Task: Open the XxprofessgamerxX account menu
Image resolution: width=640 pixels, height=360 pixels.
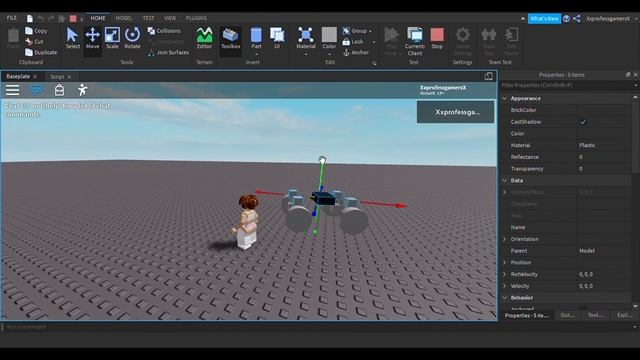Action: [608, 18]
